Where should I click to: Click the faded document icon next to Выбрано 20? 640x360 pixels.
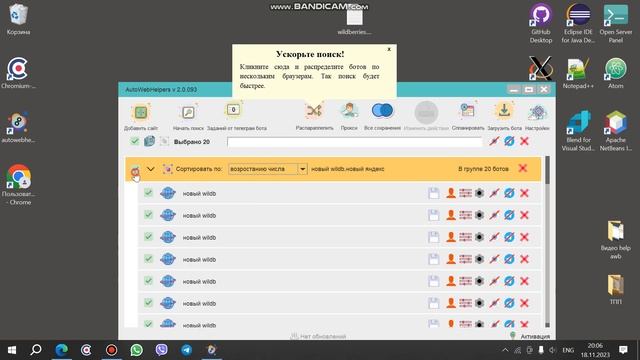click(x=164, y=141)
